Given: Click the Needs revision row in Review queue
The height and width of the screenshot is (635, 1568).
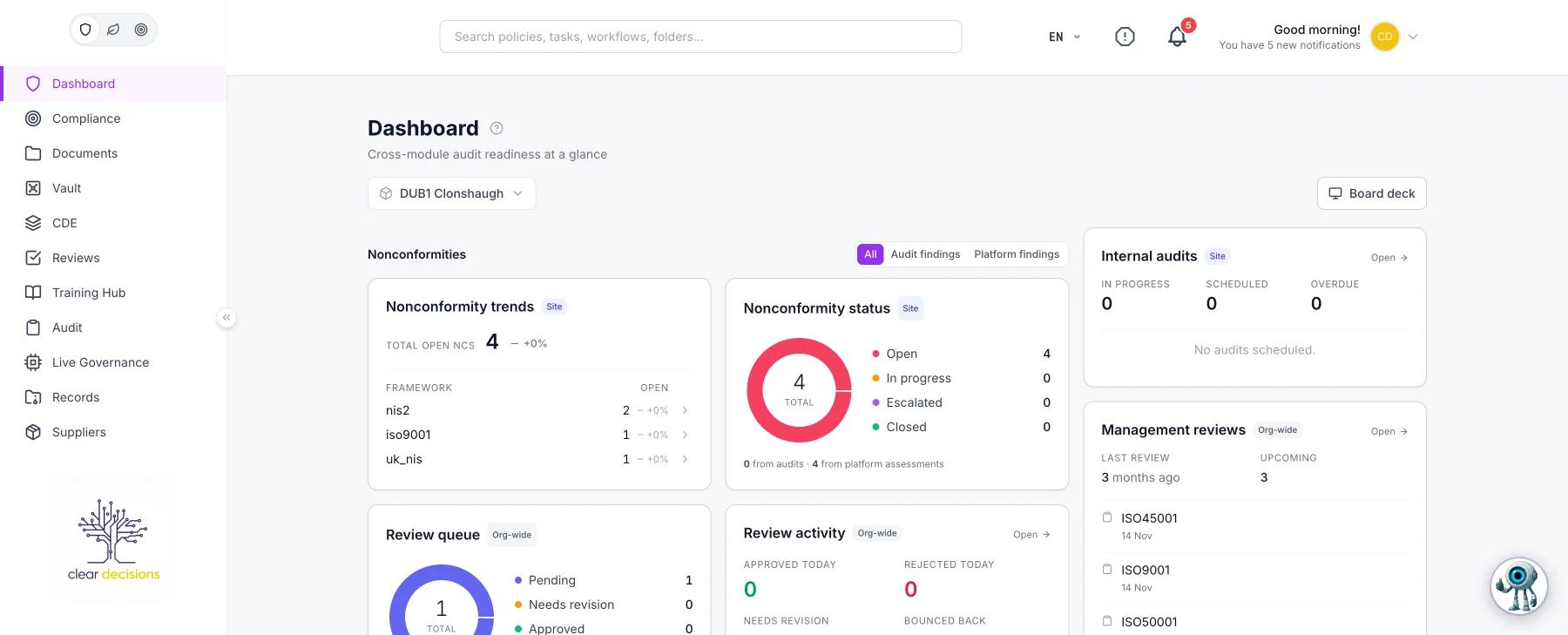Looking at the screenshot, I should click(x=604, y=605).
